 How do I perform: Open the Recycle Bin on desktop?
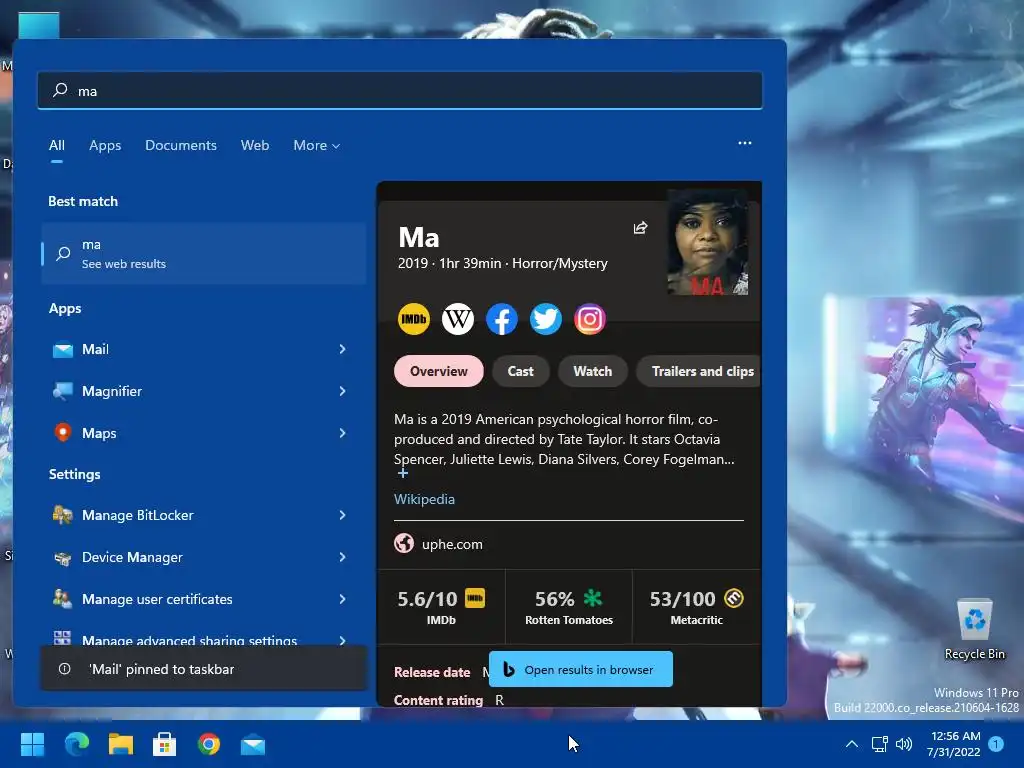pyautogui.click(x=974, y=630)
